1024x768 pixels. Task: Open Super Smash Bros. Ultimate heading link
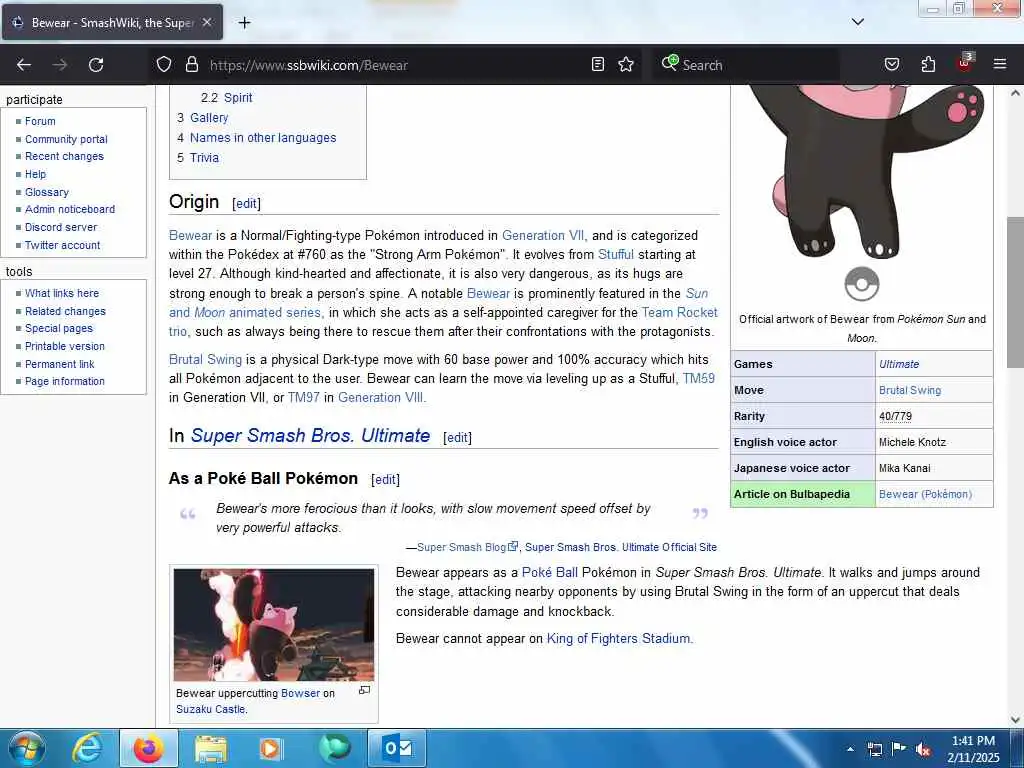pos(310,436)
